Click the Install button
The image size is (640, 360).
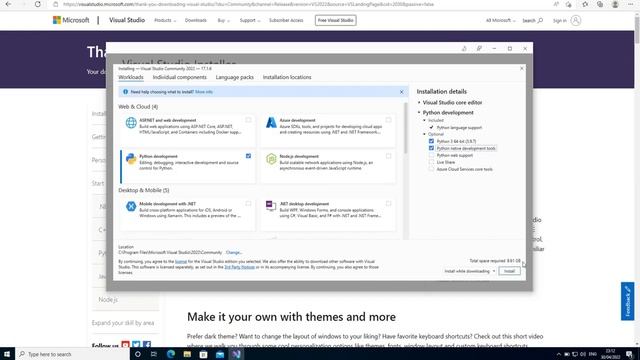click(x=509, y=271)
